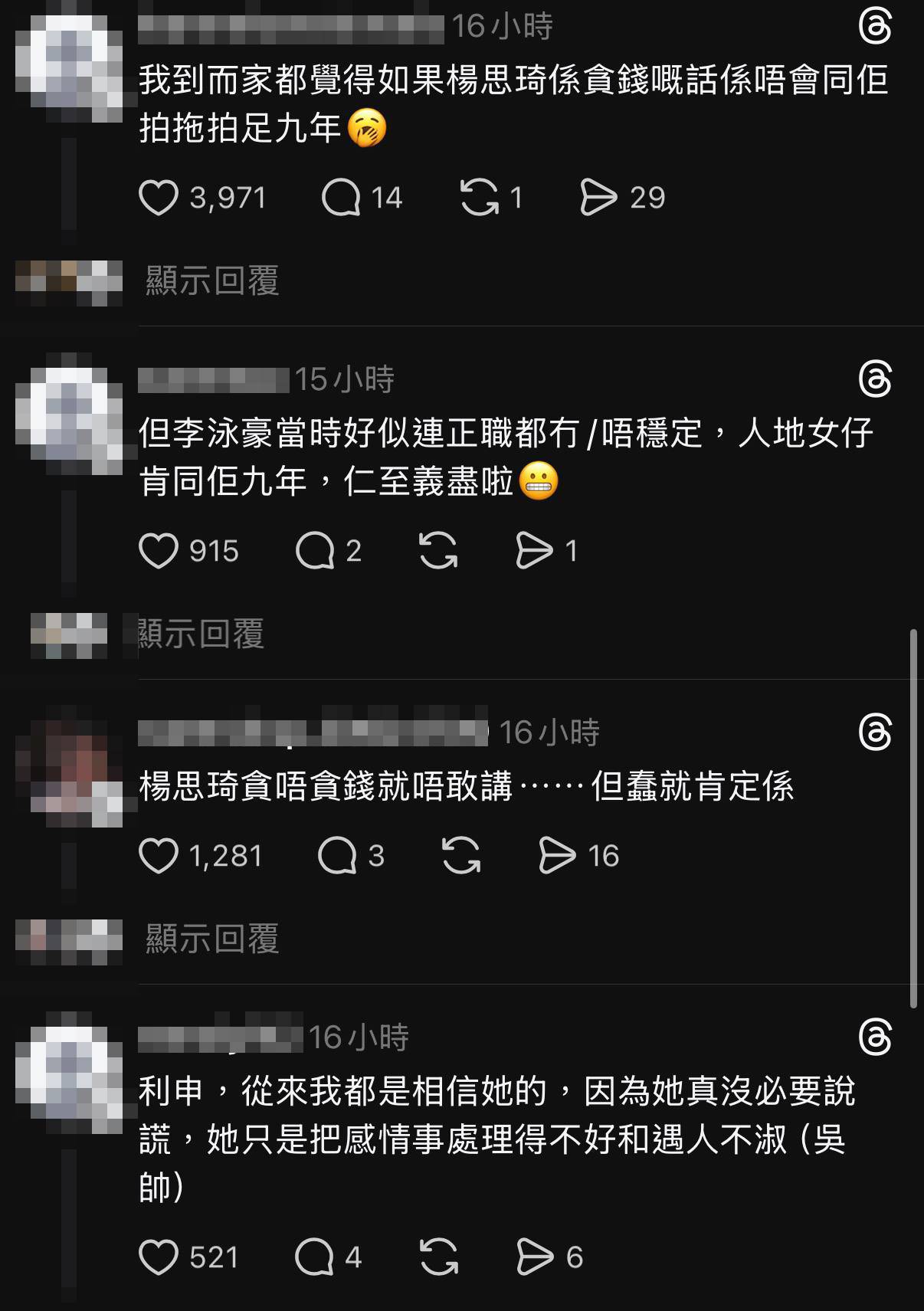This screenshot has width=924, height=1311.
Task: Reply to the 915-like comment
Action: [315, 551]
